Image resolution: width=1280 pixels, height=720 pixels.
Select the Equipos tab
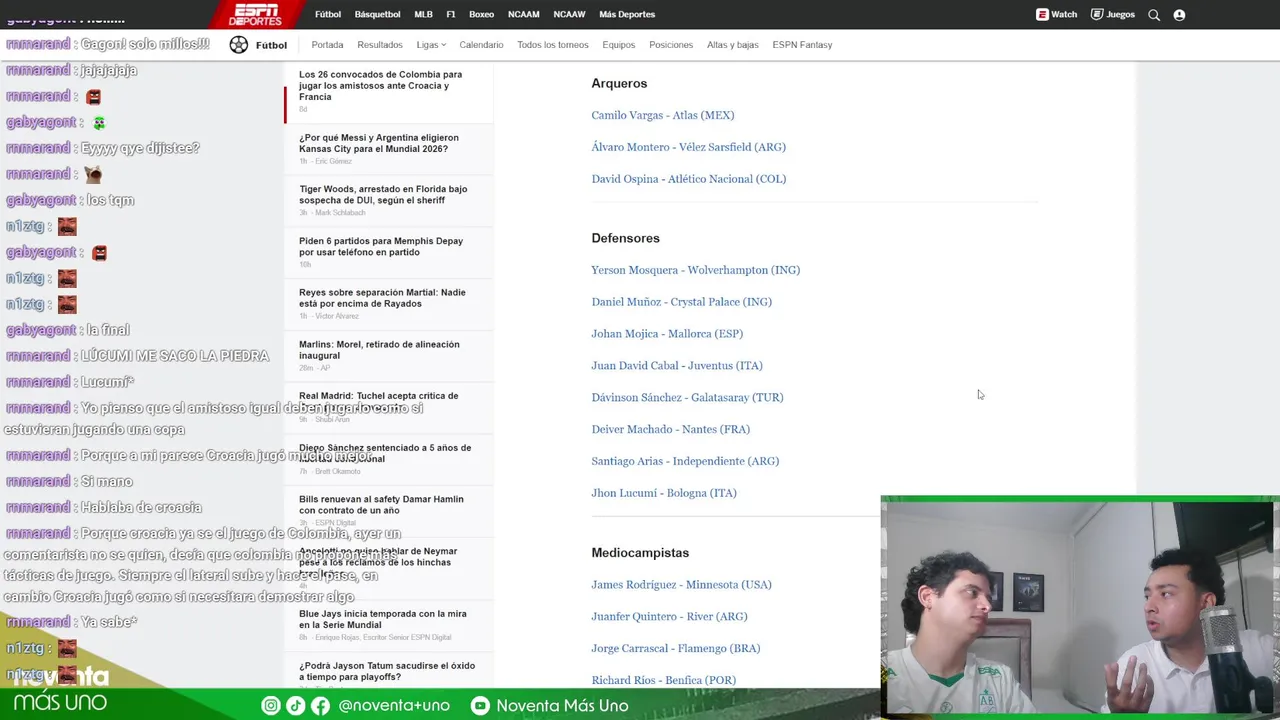[x=618, y=45]
